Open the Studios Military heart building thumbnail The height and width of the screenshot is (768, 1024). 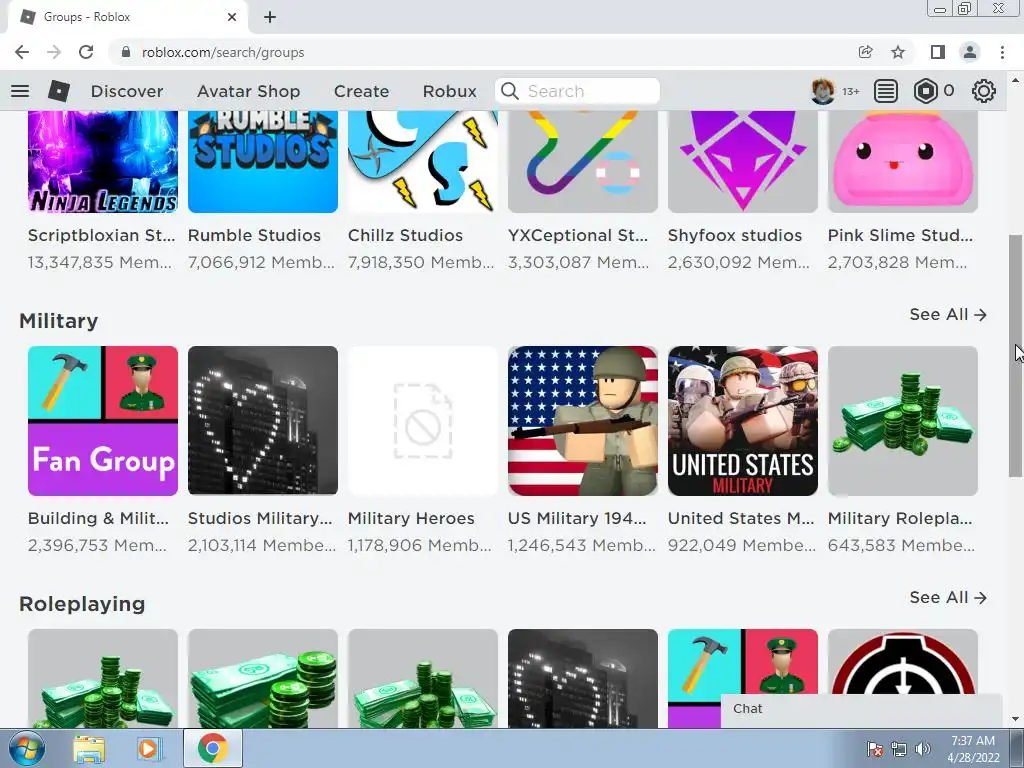[263, 421]
